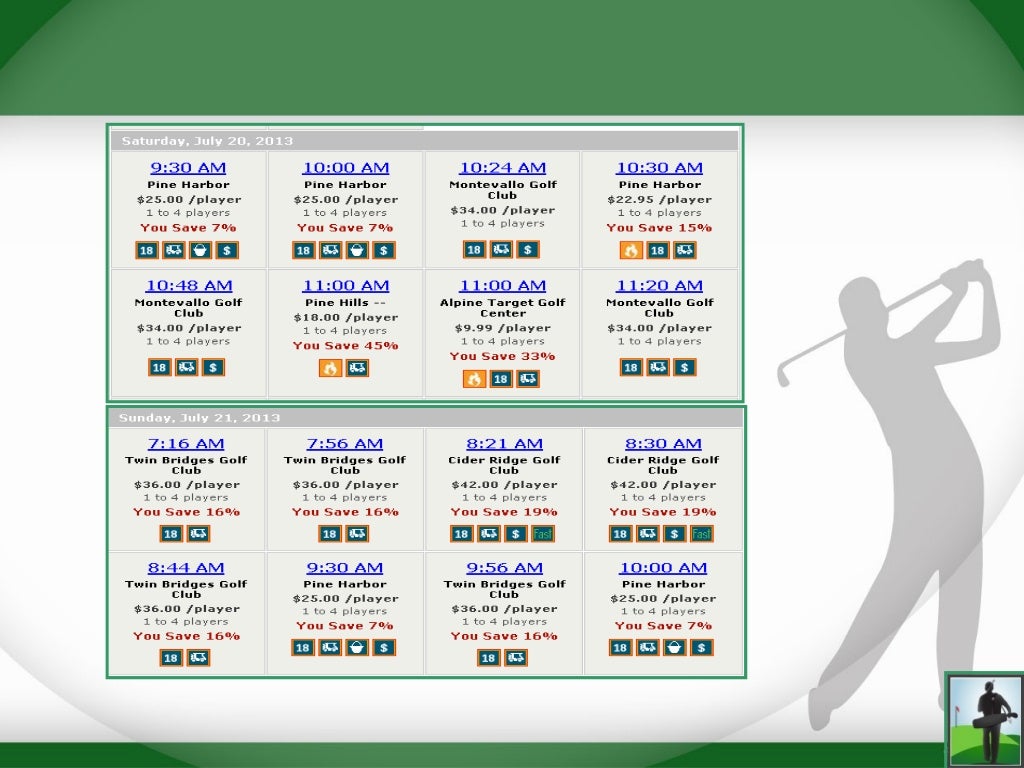The width and height of the screenshot is (1024, 768).
Task: Open the 8:30 AM Cider Ridge tee time
Action: click(x=663, y=443)
